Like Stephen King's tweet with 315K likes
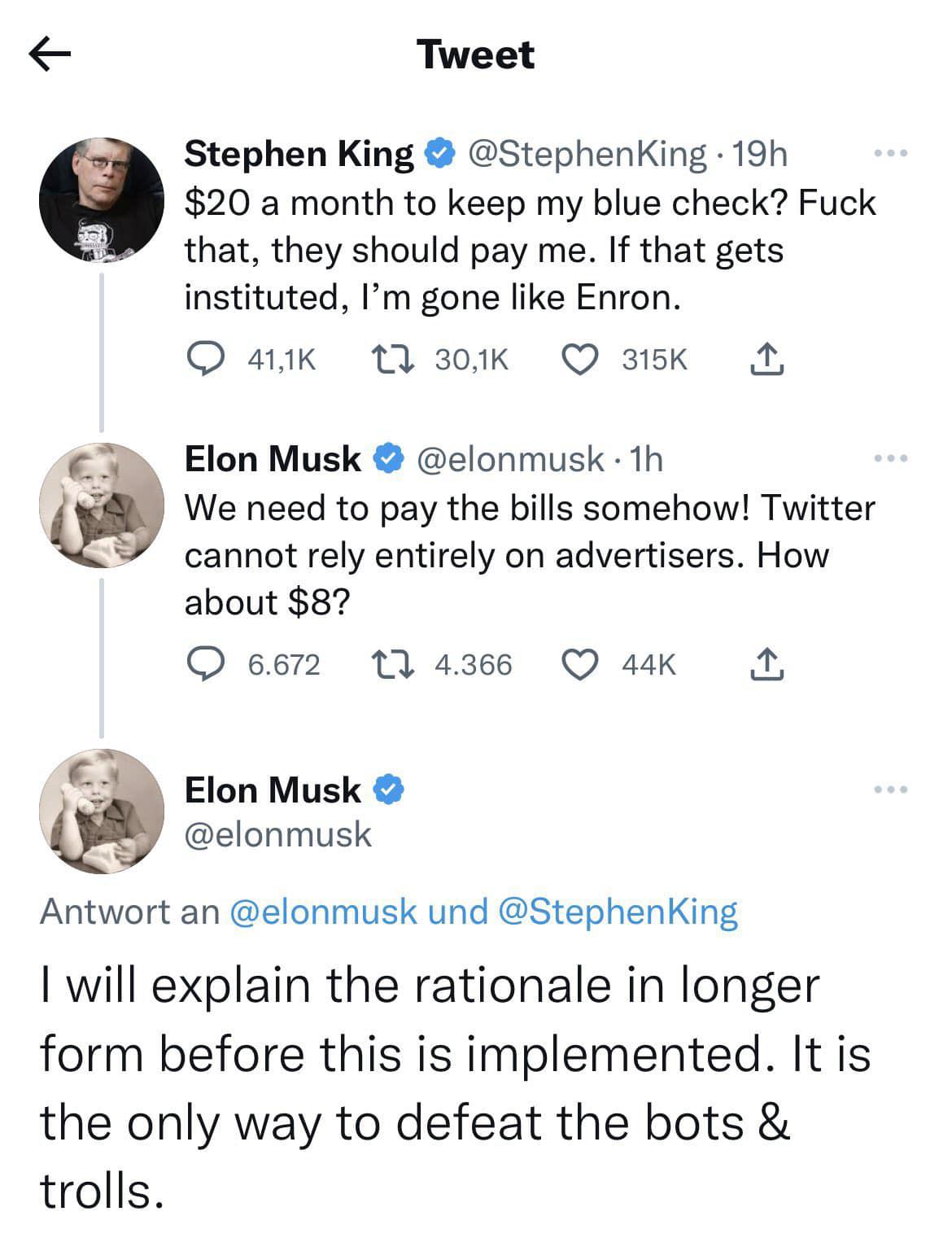Image resolution: width=952 pixels, height=1251 pixels. [581, 359]
